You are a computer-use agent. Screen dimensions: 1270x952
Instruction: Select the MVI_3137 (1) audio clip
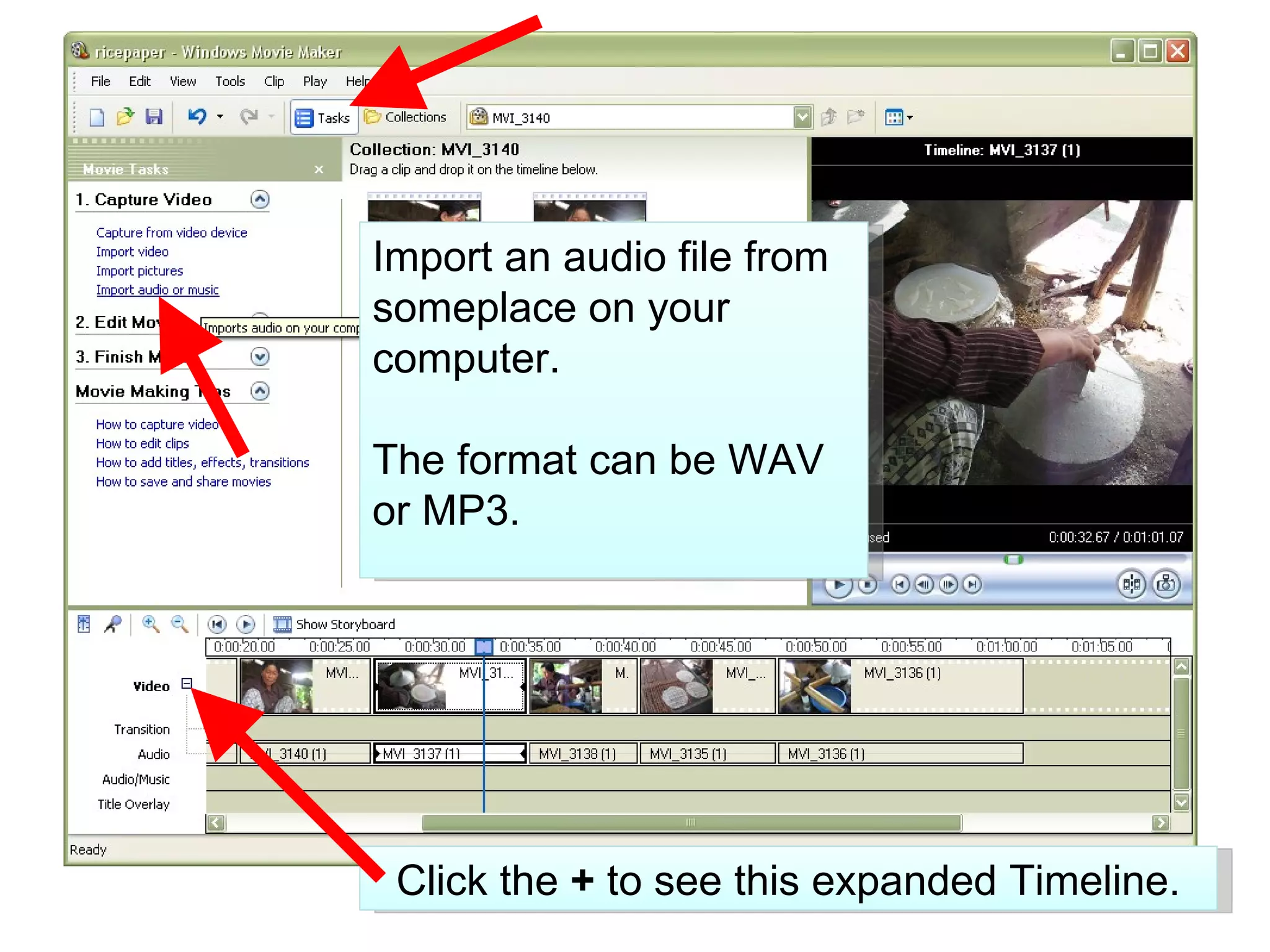450,754
